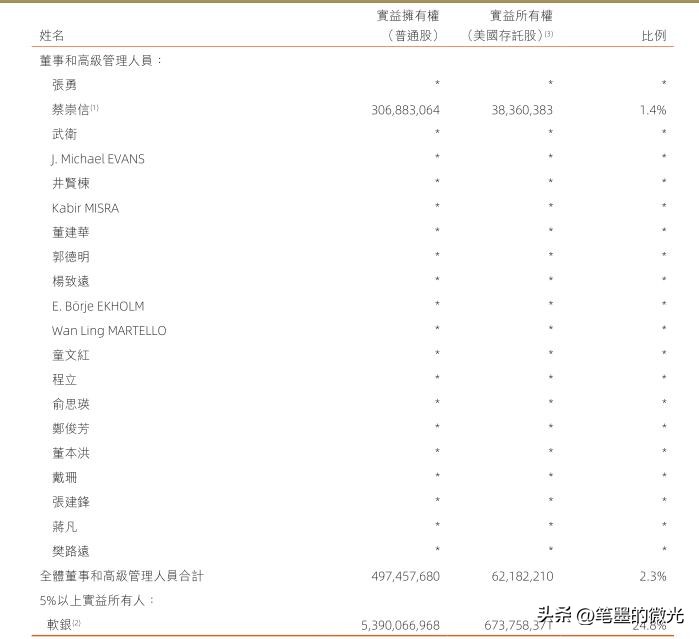Select the 2.3% total percentage
This screenshot has width=699, height=639.
[653, 576]
